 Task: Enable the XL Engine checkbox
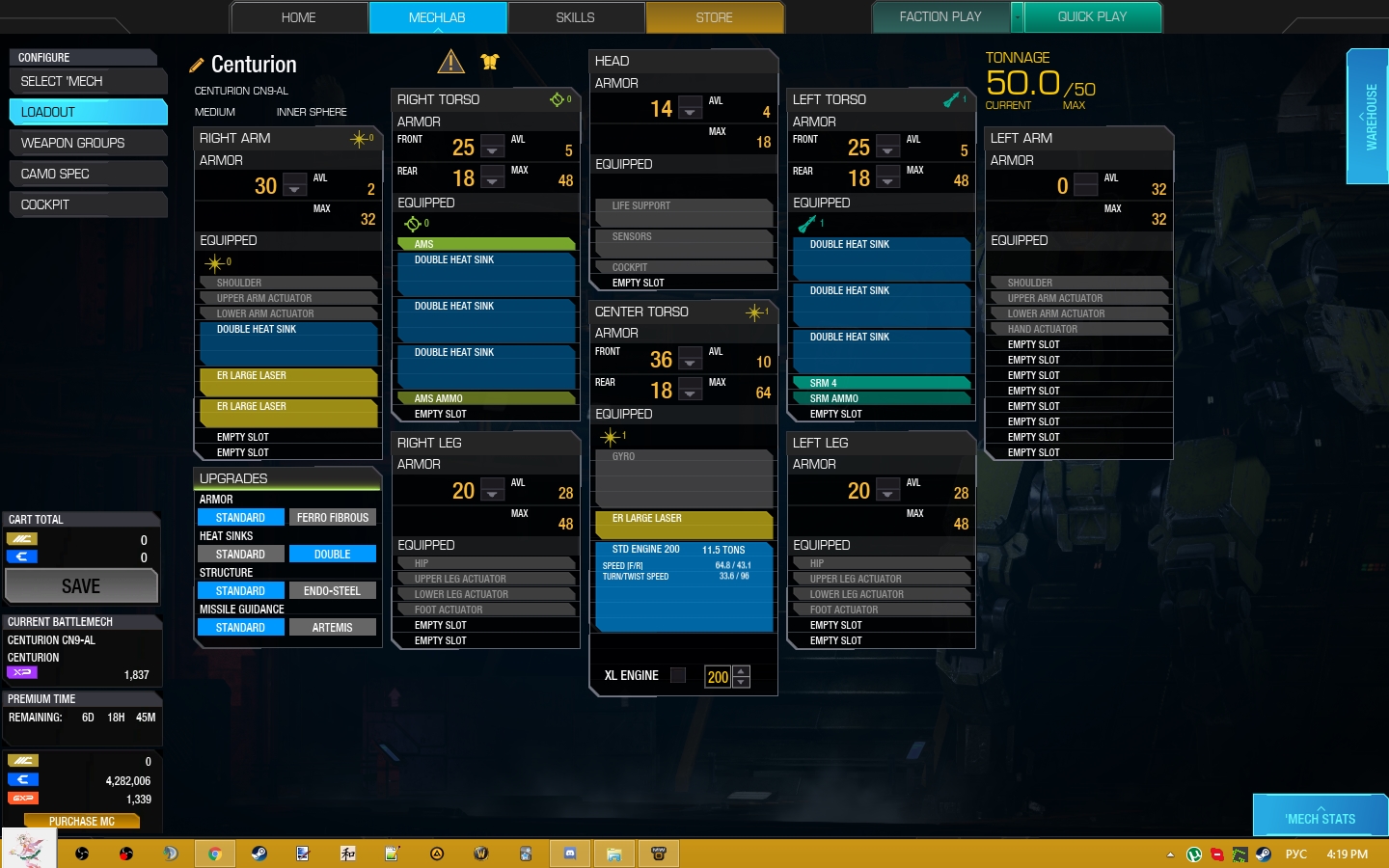tap(678, 675)
